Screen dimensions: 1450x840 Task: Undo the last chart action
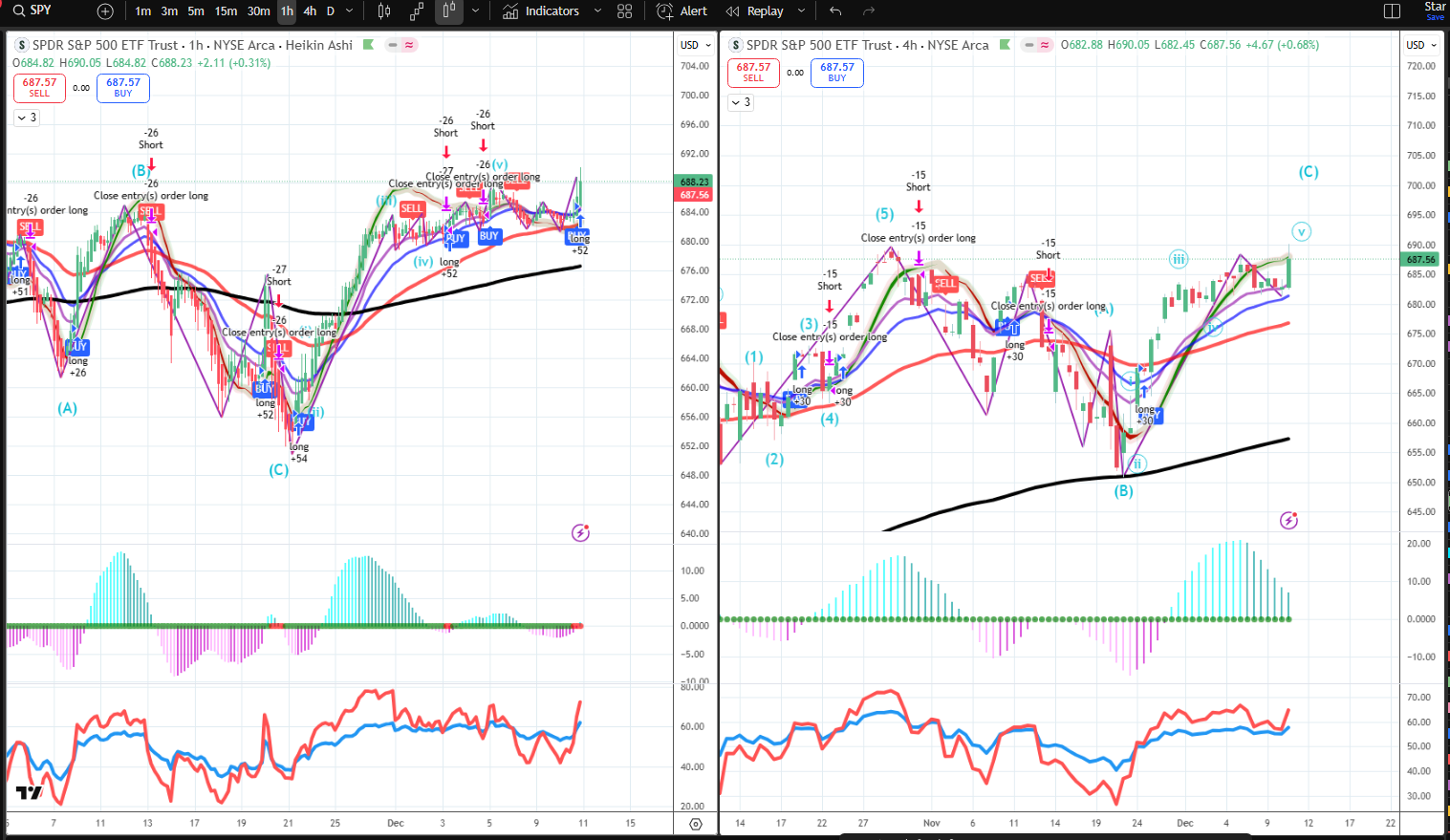click(836, 11)
